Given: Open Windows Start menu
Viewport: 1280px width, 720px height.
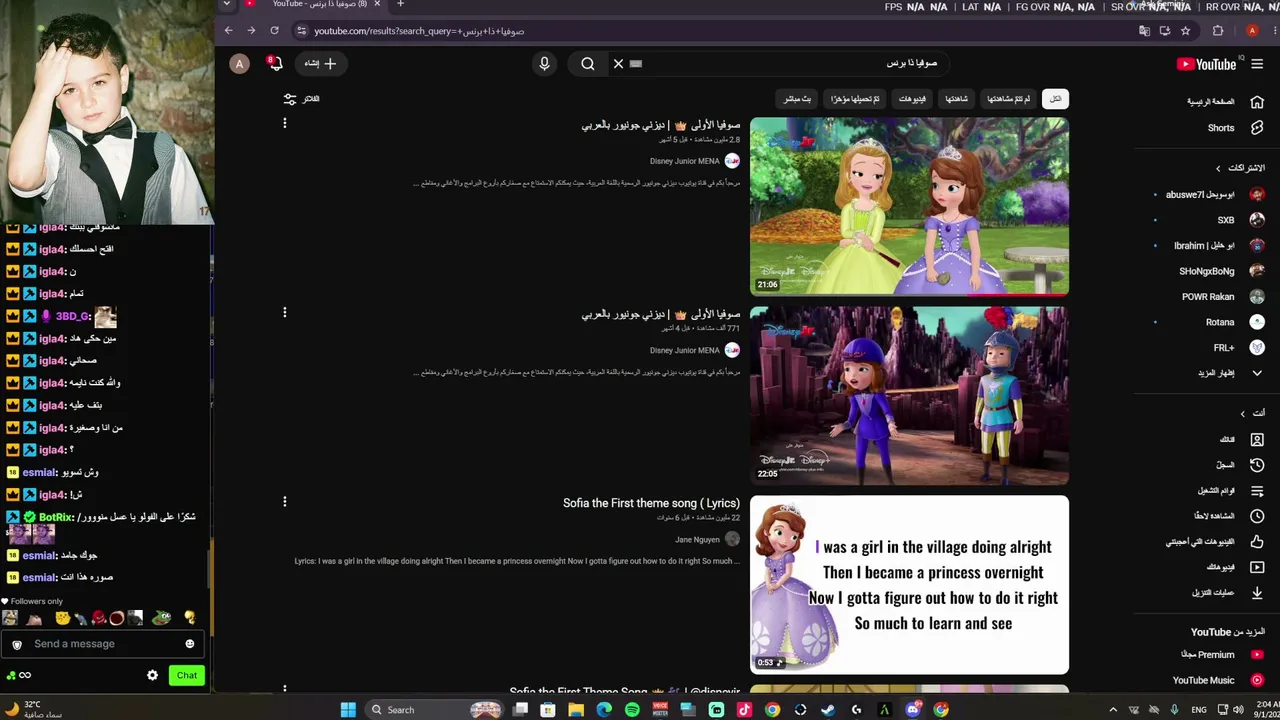Looking at the screenshot, I should point(348,710).
